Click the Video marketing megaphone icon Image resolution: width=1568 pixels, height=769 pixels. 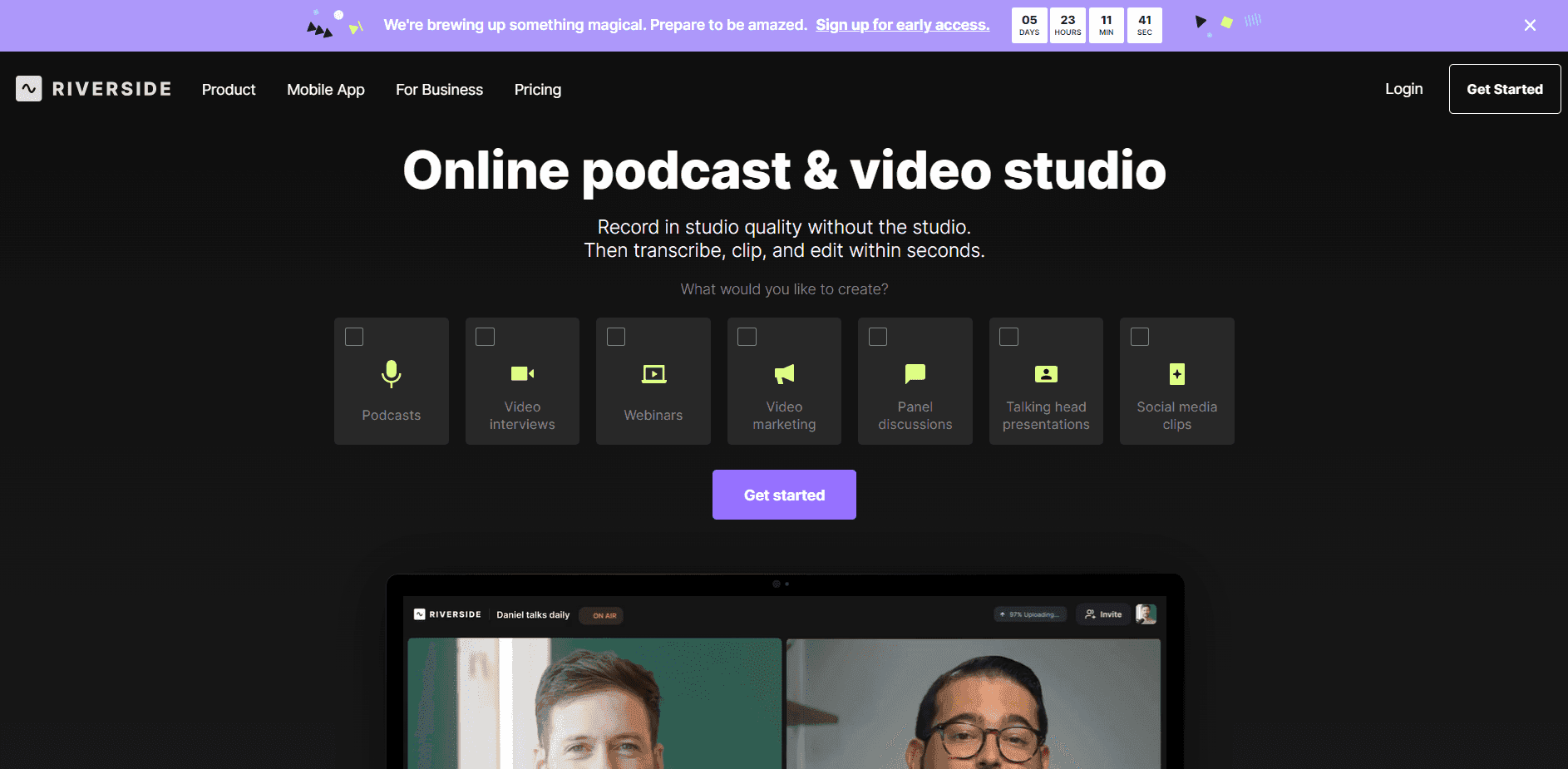784,374
